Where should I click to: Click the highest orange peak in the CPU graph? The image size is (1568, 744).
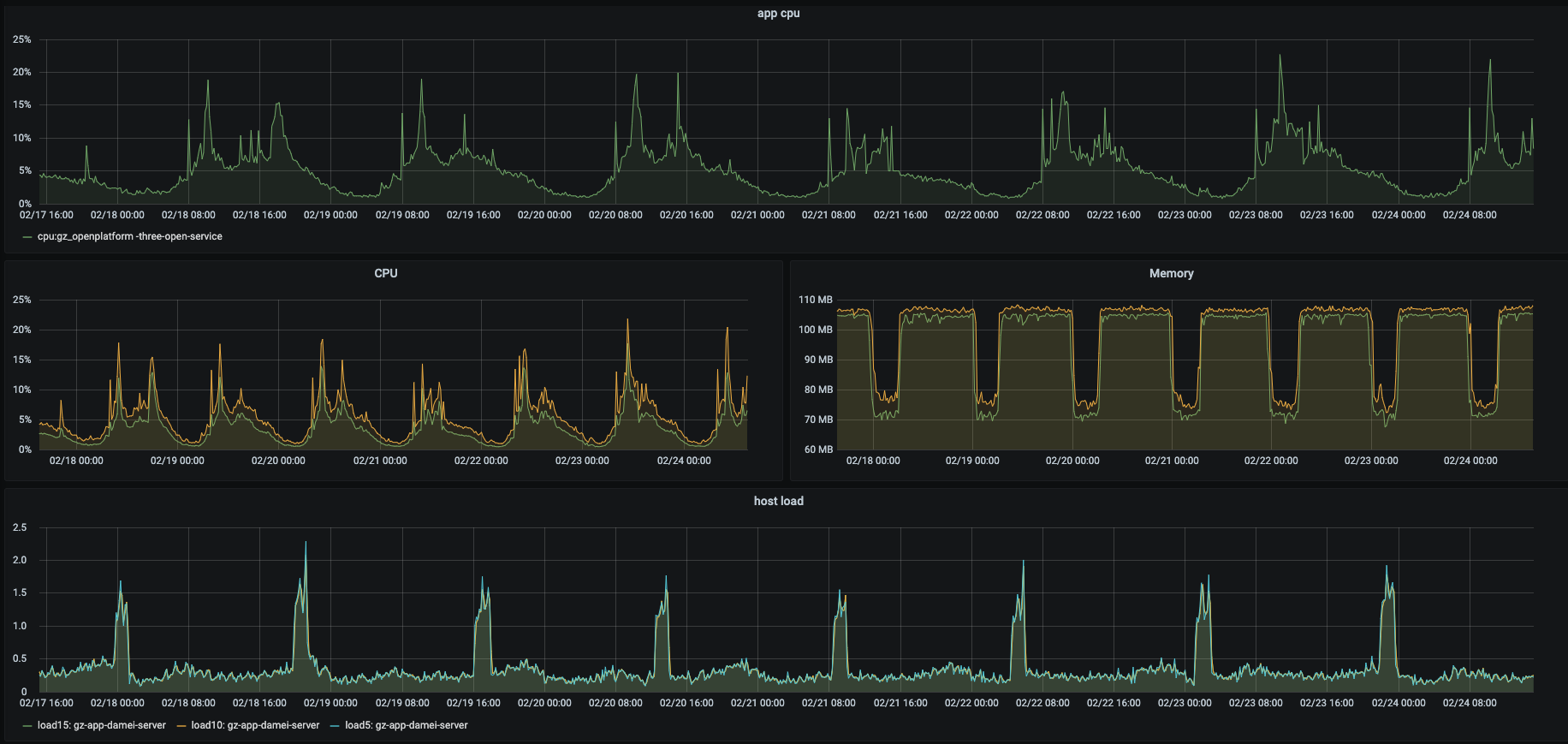pos(627,321)
